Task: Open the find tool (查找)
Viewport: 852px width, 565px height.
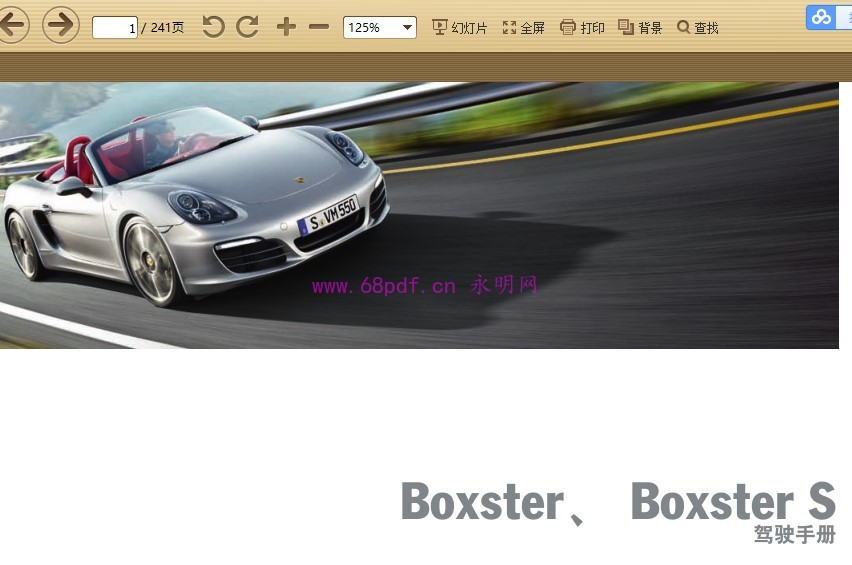Action: (x=698, y=27)
